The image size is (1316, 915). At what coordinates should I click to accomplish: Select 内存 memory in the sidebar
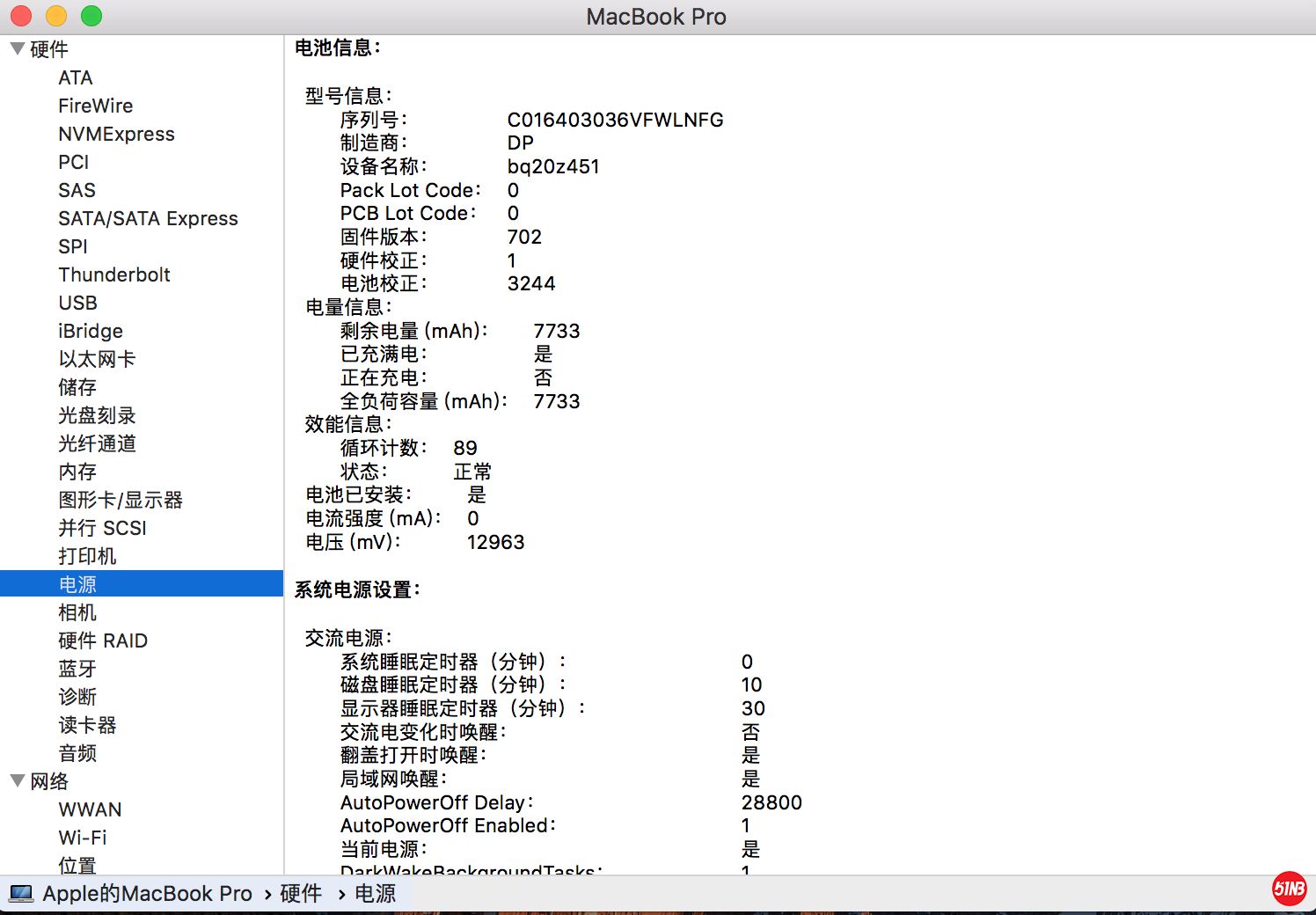point(77,472)
